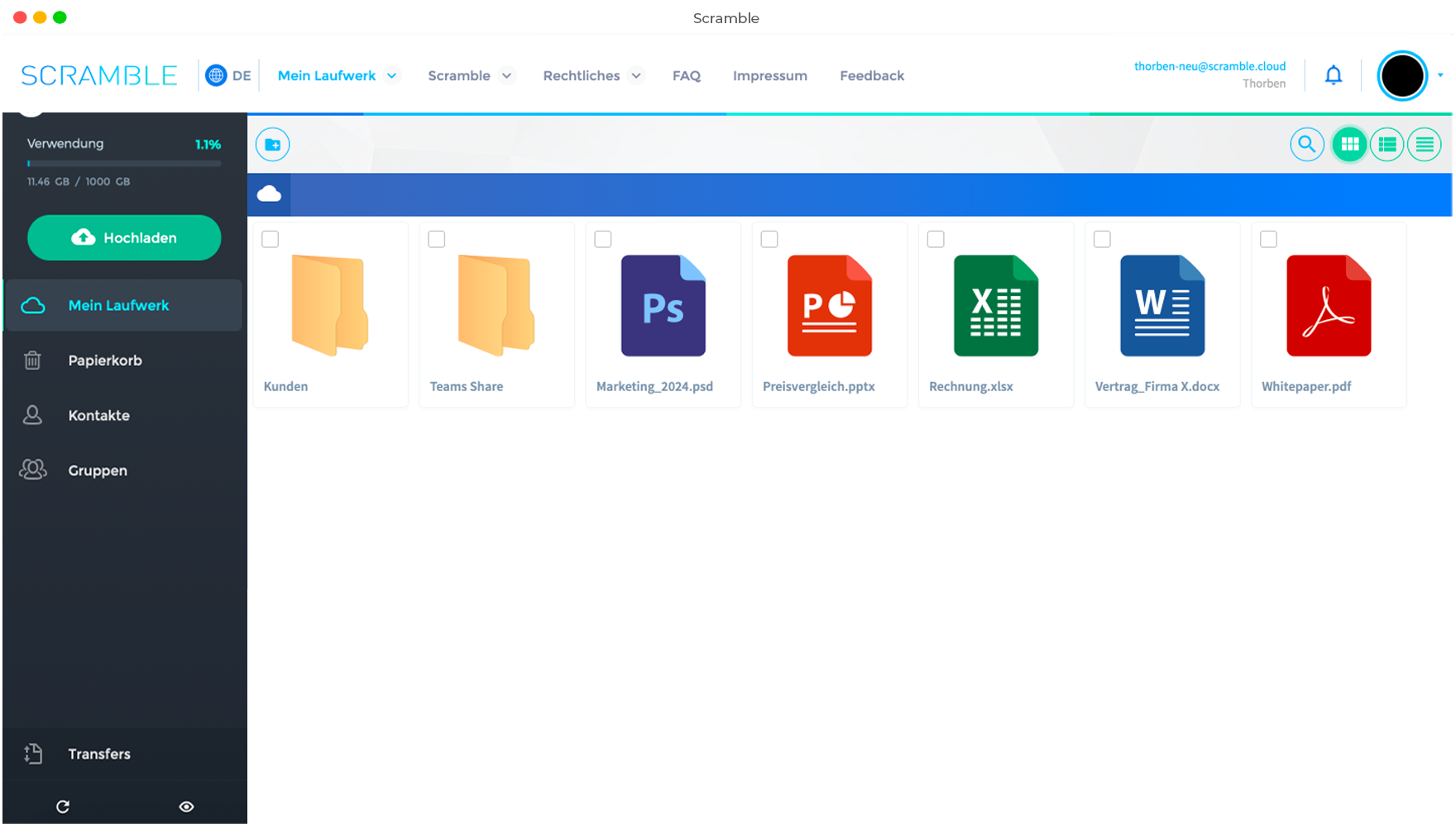The width and height of the screenshot is (1456, 827).
Task: Toggle the eye visibility icon in sidebar
Action: pos(187,806)
